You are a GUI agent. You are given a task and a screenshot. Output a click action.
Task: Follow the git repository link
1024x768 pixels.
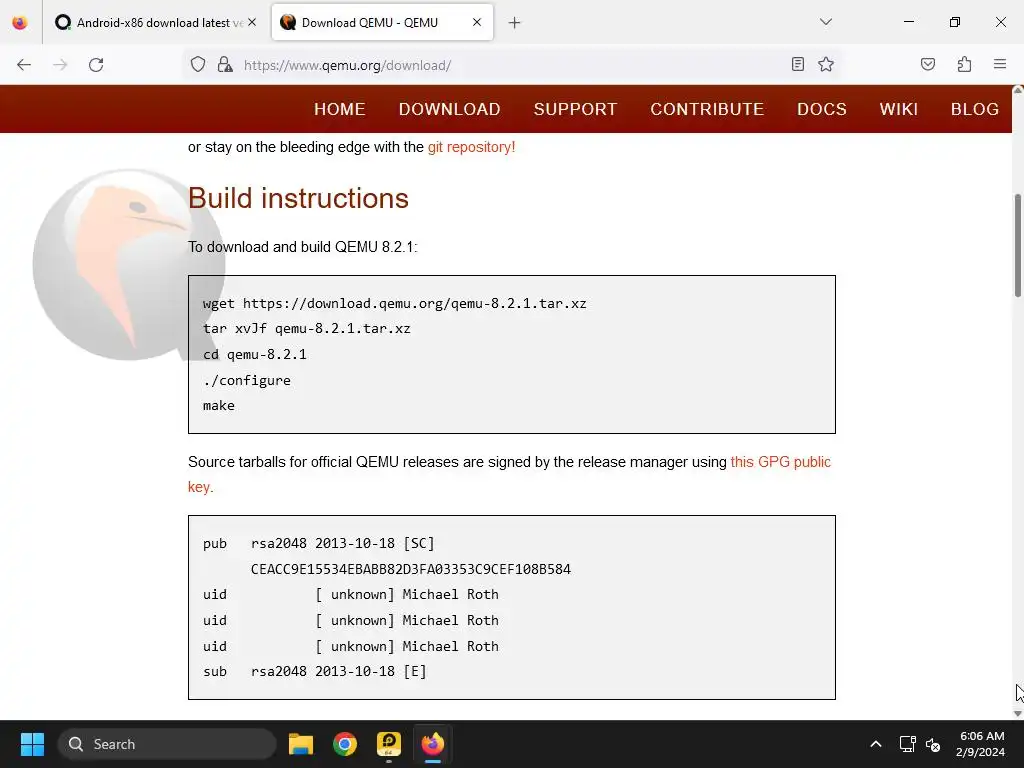tap(472, 147)
